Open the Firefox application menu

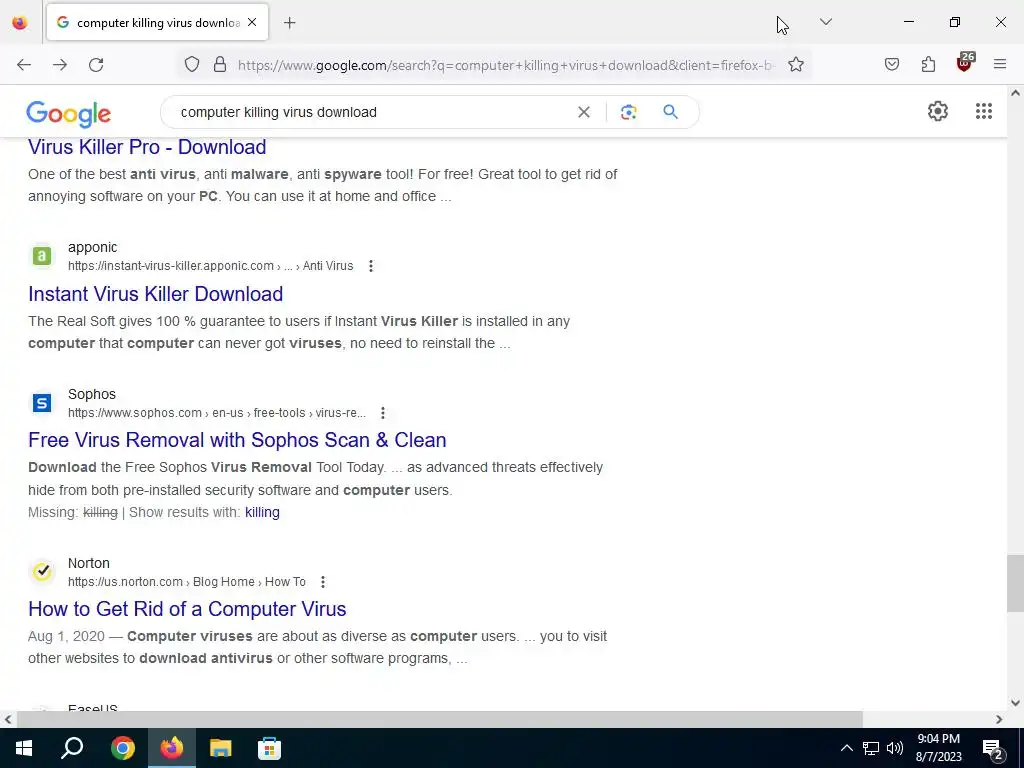[x=1000, y=65]
